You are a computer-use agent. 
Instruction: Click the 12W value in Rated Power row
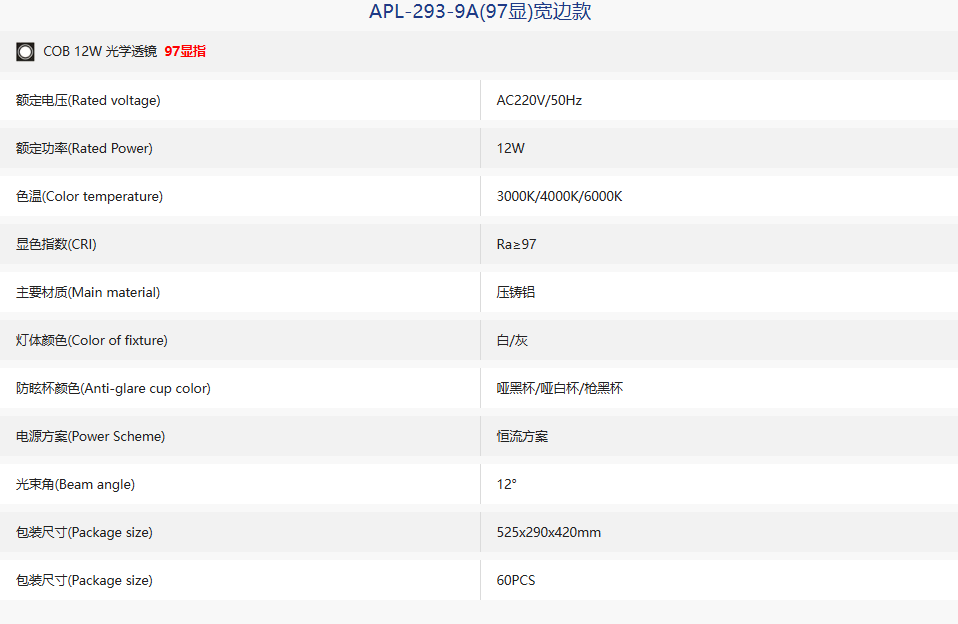point(510,148)
